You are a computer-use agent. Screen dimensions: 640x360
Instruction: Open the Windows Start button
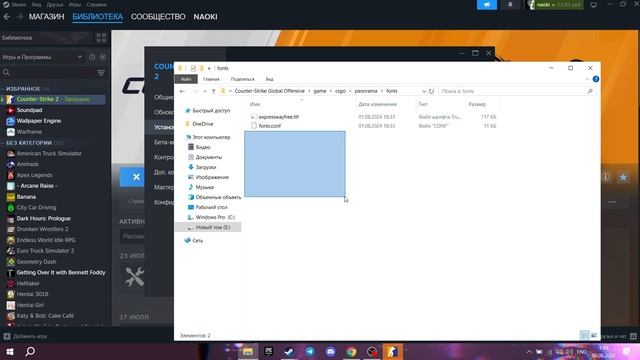pyautogui.click(x=9, y=351)
